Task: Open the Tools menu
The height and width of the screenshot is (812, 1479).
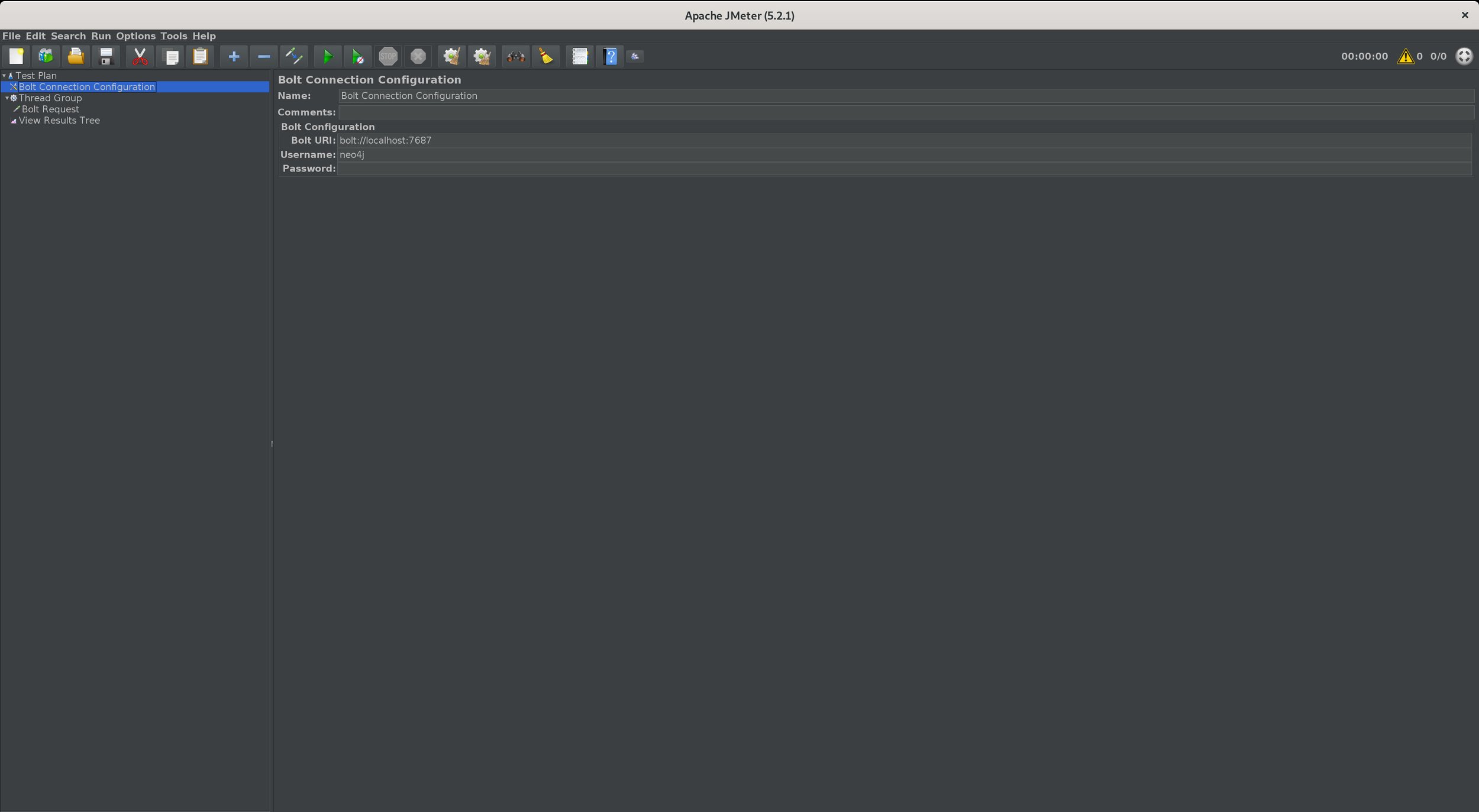Action: (173, 36)
